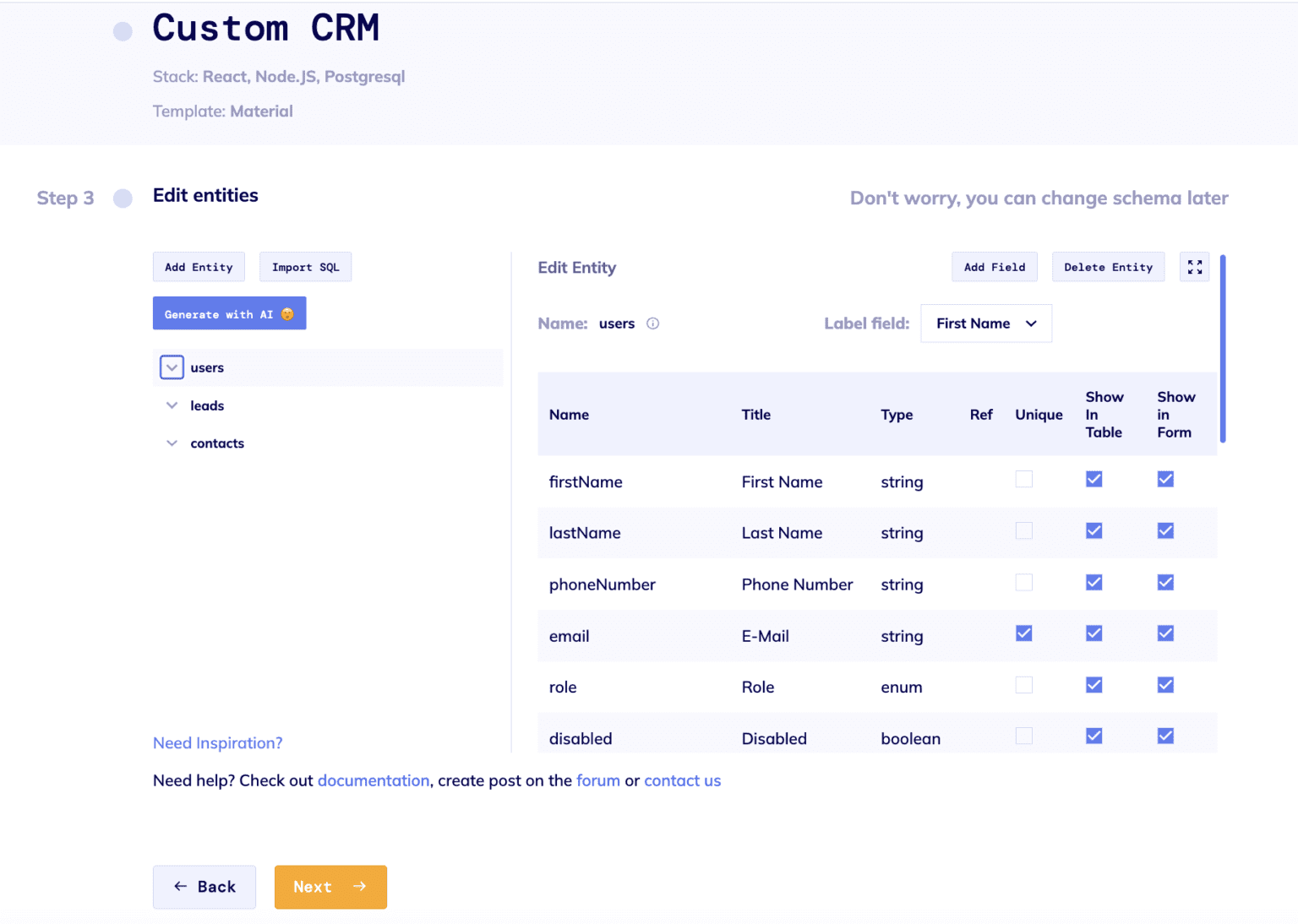Screen dimensions: 1298x924
Task: Disable Show in Form for phoneNumber
Action: click(x=1165, y=583)
